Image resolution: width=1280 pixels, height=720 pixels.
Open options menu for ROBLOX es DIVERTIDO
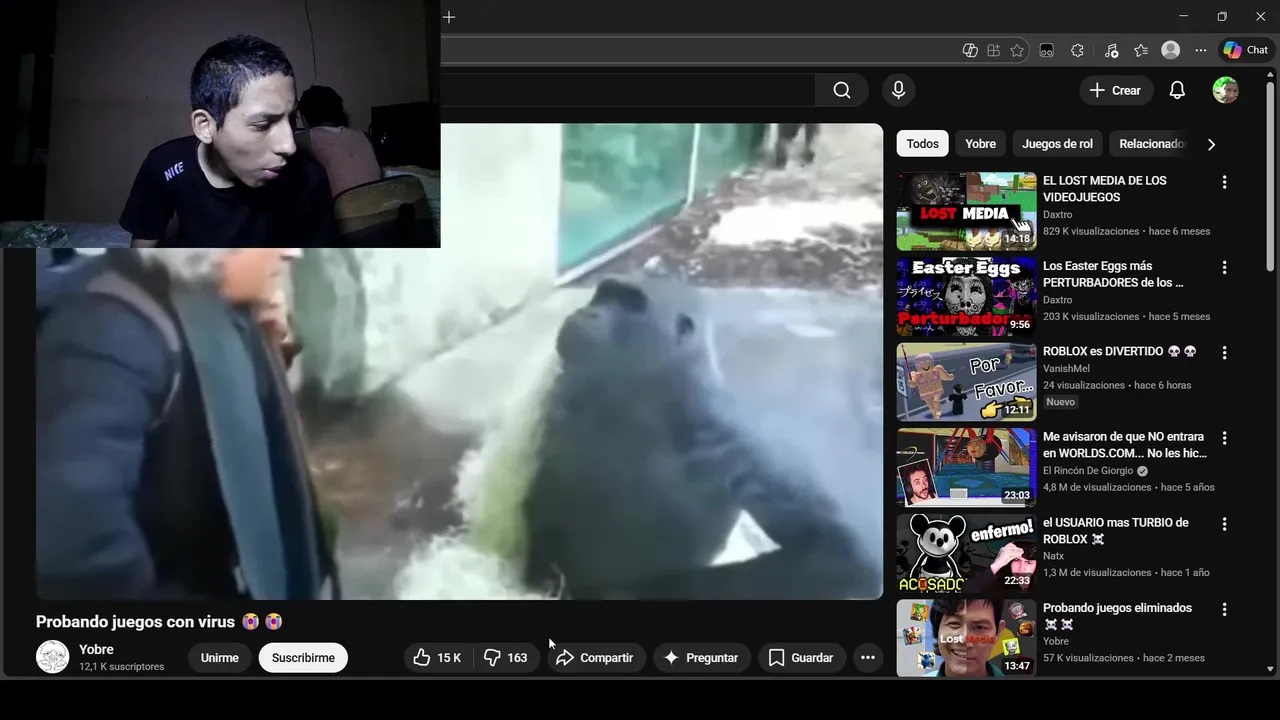tap(1224, 353)
